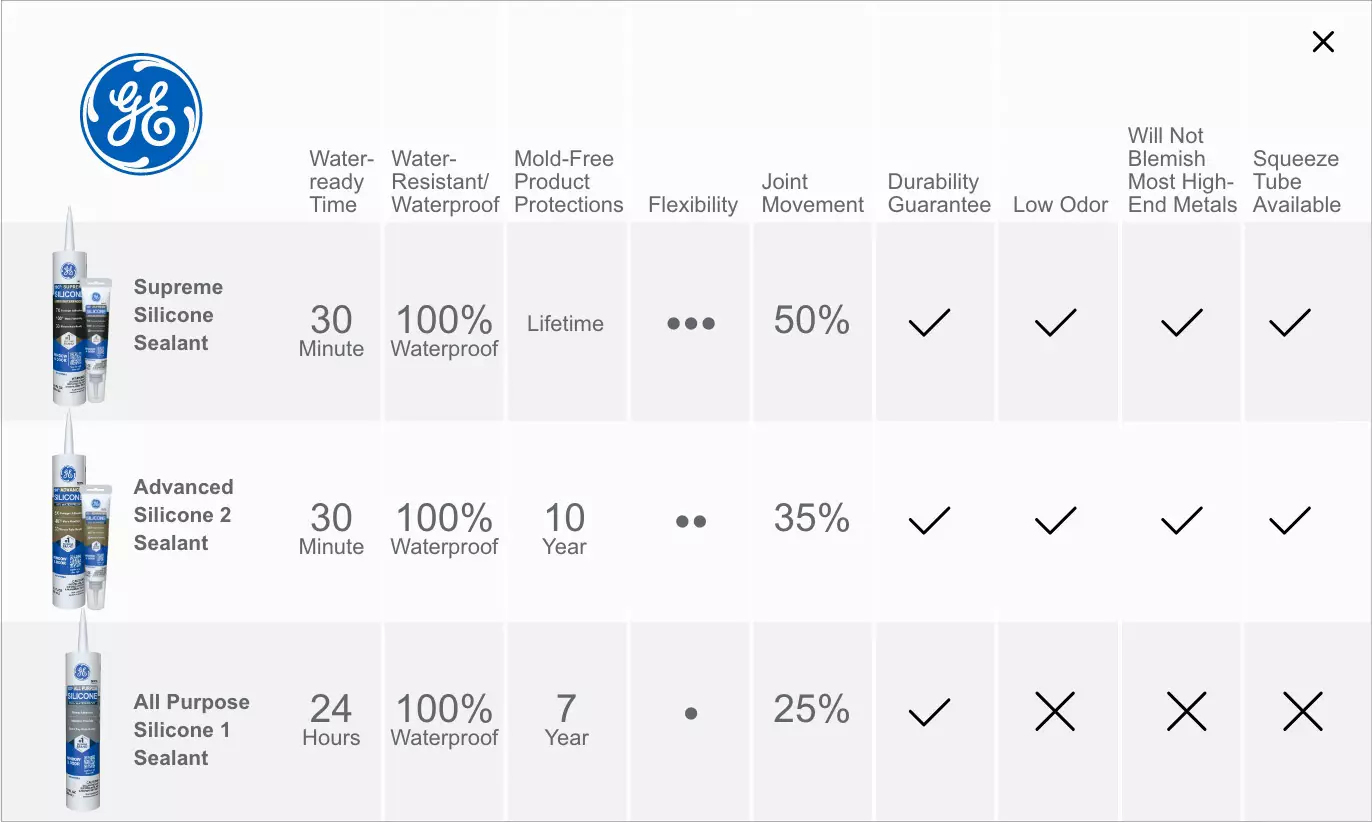
Task: Click Supreme's three-dot flexibility rating
Action: click(691, 323)
